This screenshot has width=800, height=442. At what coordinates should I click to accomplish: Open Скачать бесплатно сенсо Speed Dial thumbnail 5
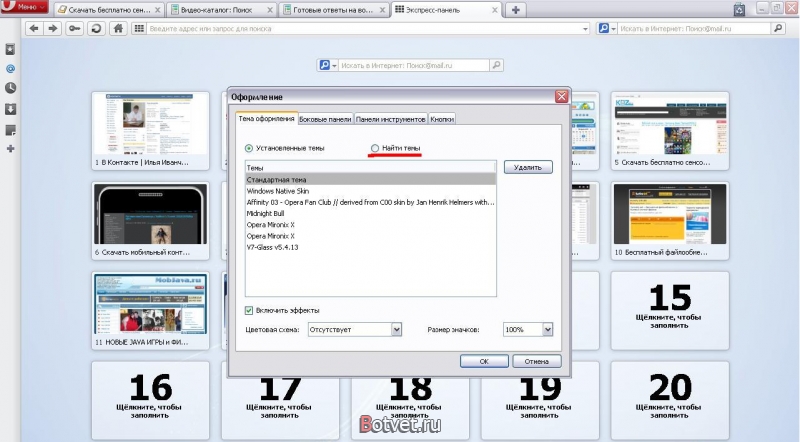pyautogui.click(x=670, y=131)
